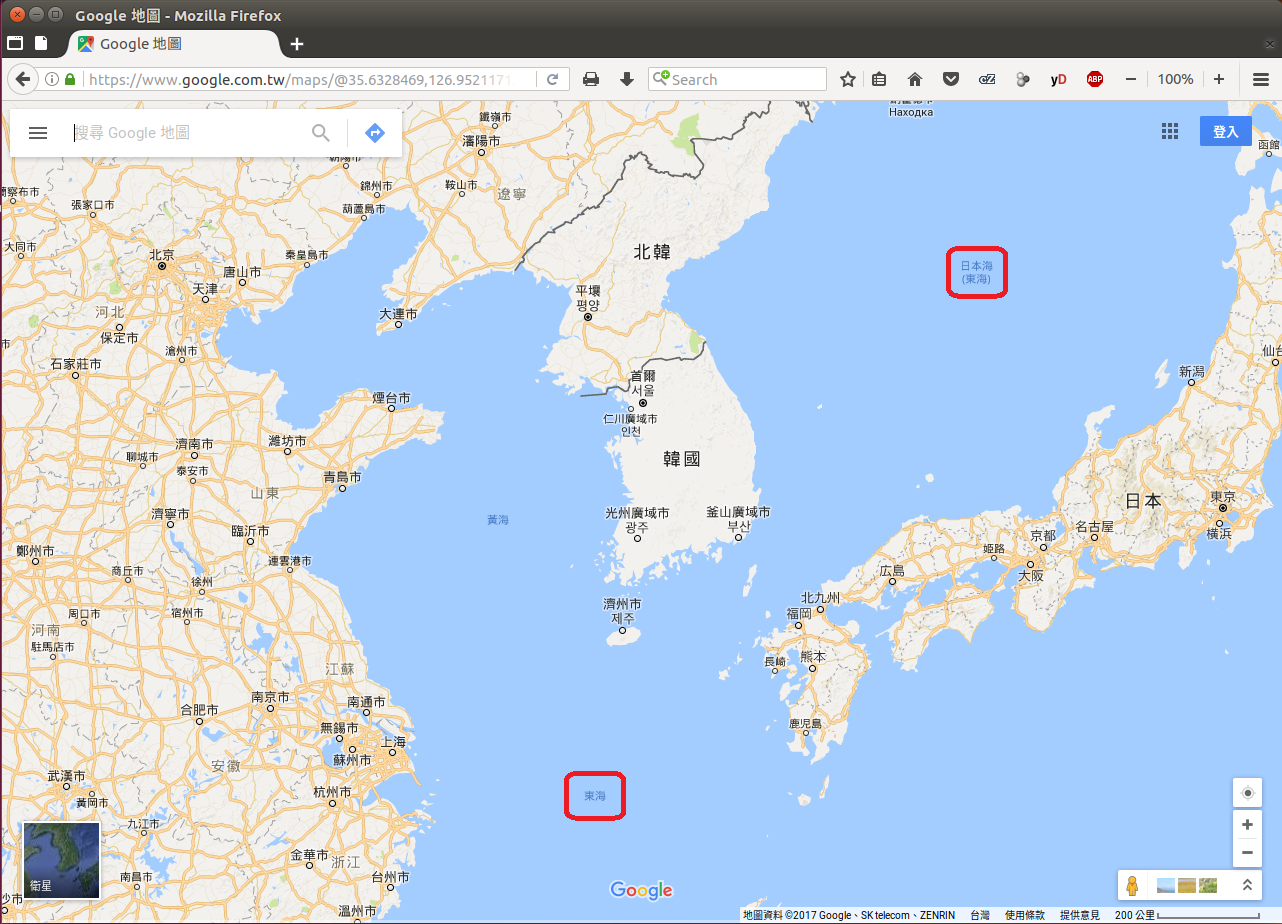Select the Google 地圖 browser tab
The height and width of the screenshot is (924, 1282).
pyautogui.click(x=170, y=44)
